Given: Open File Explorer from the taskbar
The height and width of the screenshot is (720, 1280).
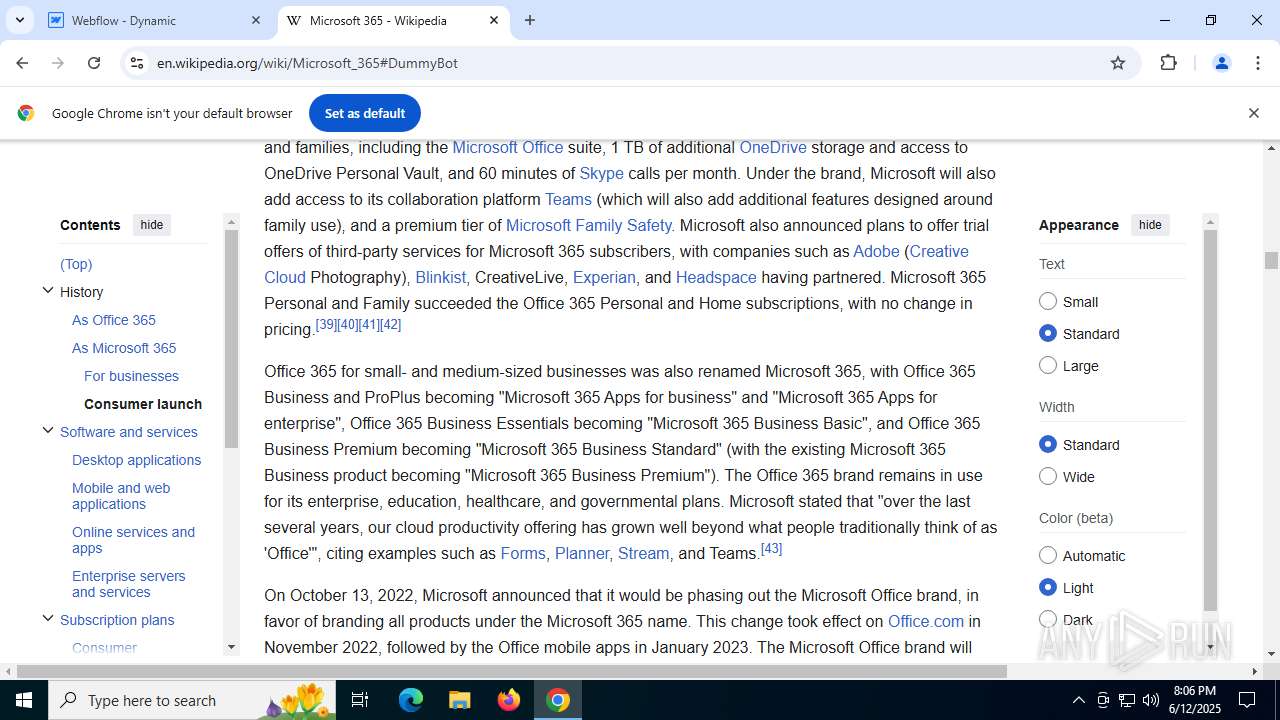Looking at the screenshot, I should click(459, 700).
